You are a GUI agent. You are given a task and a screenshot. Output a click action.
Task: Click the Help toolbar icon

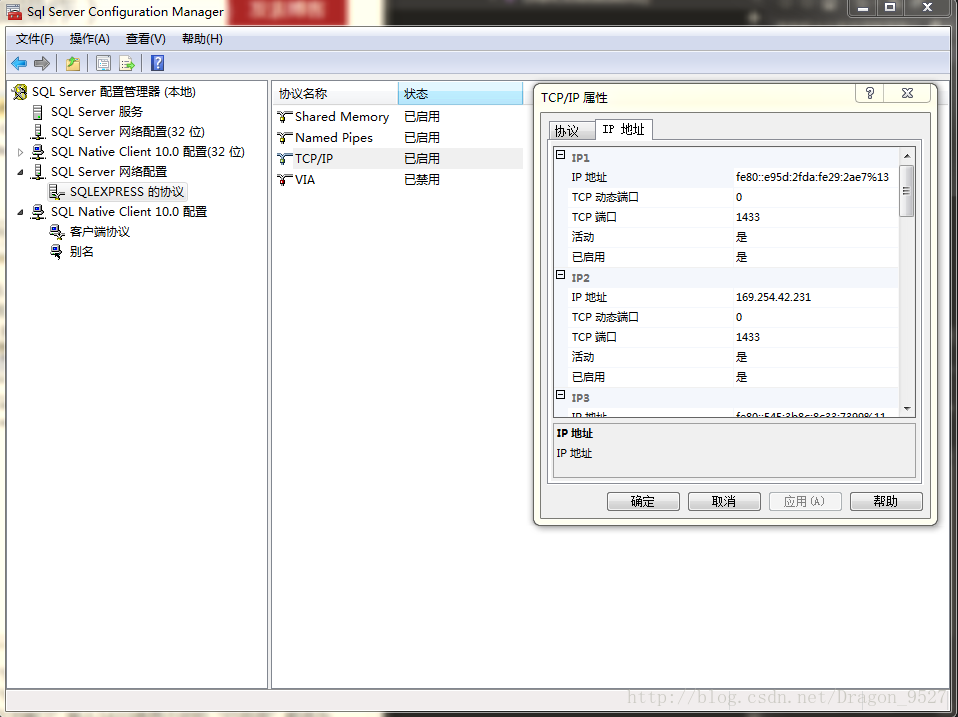[x=158, y=63]
